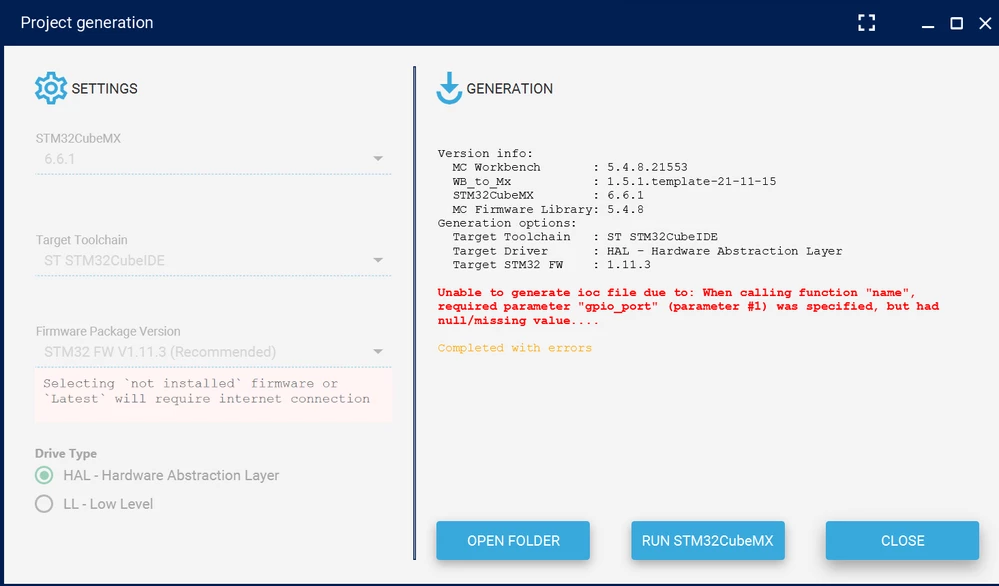Screen dimensions: 999x586
Task: Click the 'Target Driver' HAL log line
Action: coord(647,251)
